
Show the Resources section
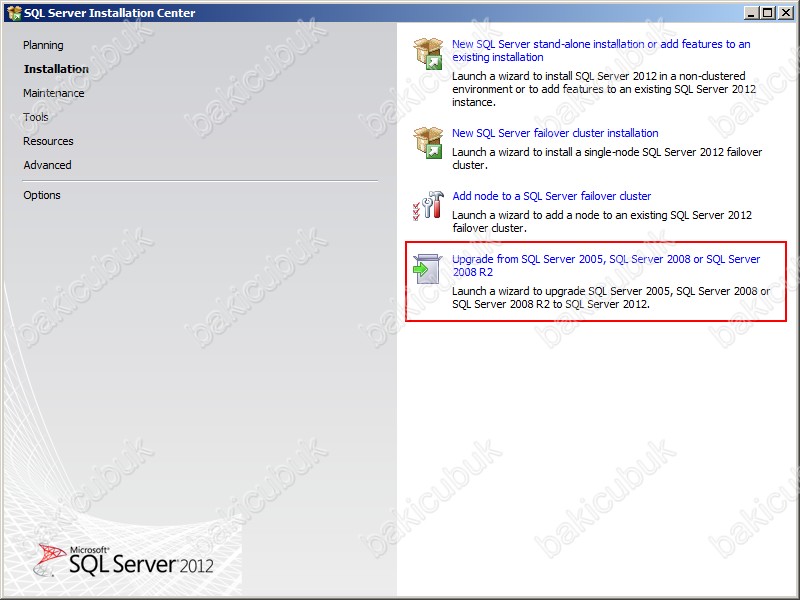48,141
